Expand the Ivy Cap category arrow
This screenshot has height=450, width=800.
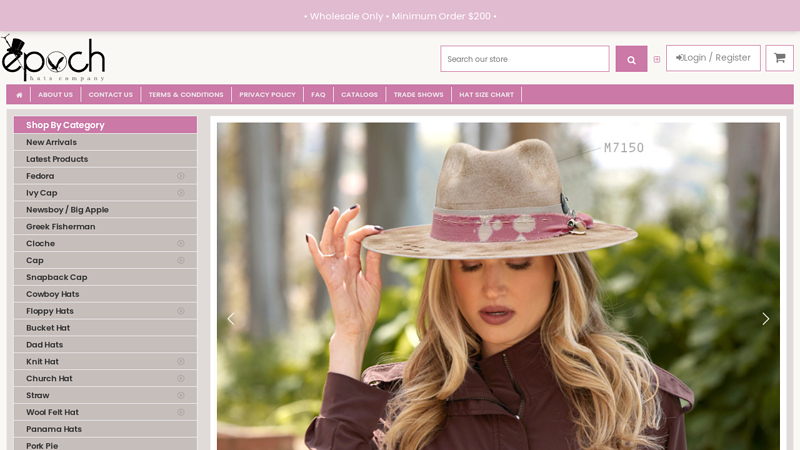tap(181, 193)
